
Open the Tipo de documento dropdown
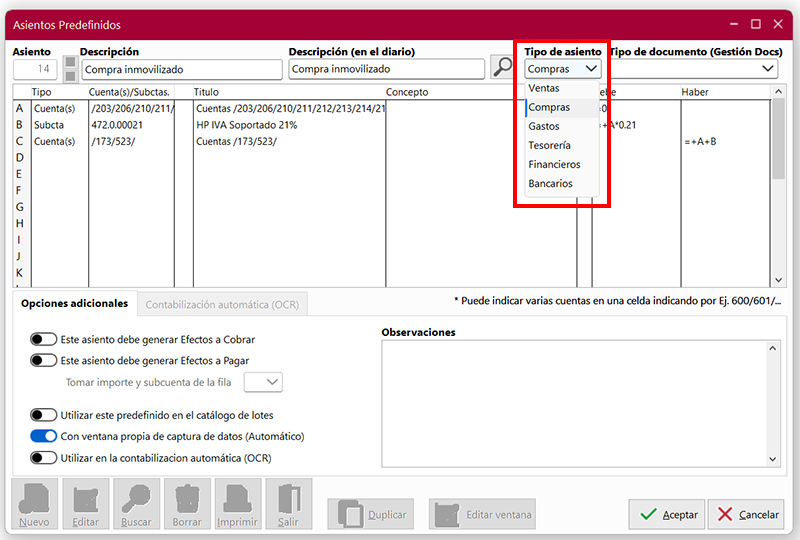point(767,69)
